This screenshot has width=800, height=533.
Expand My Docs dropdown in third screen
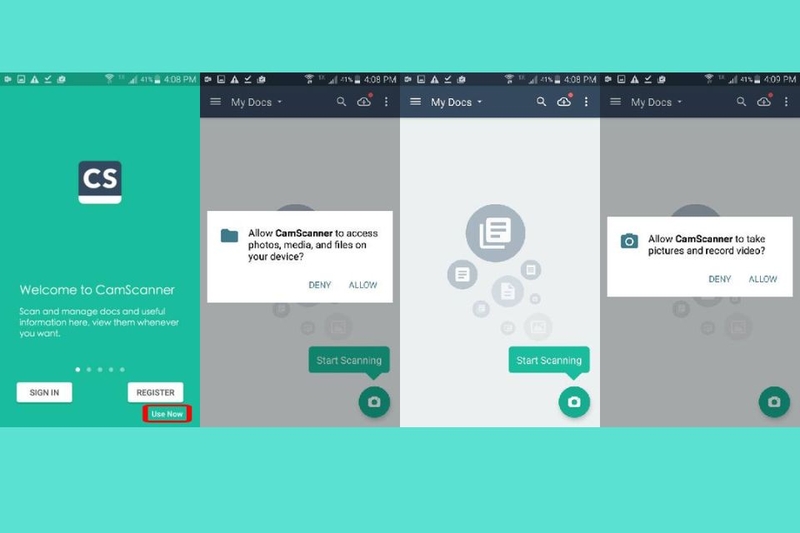pos(456,102)
